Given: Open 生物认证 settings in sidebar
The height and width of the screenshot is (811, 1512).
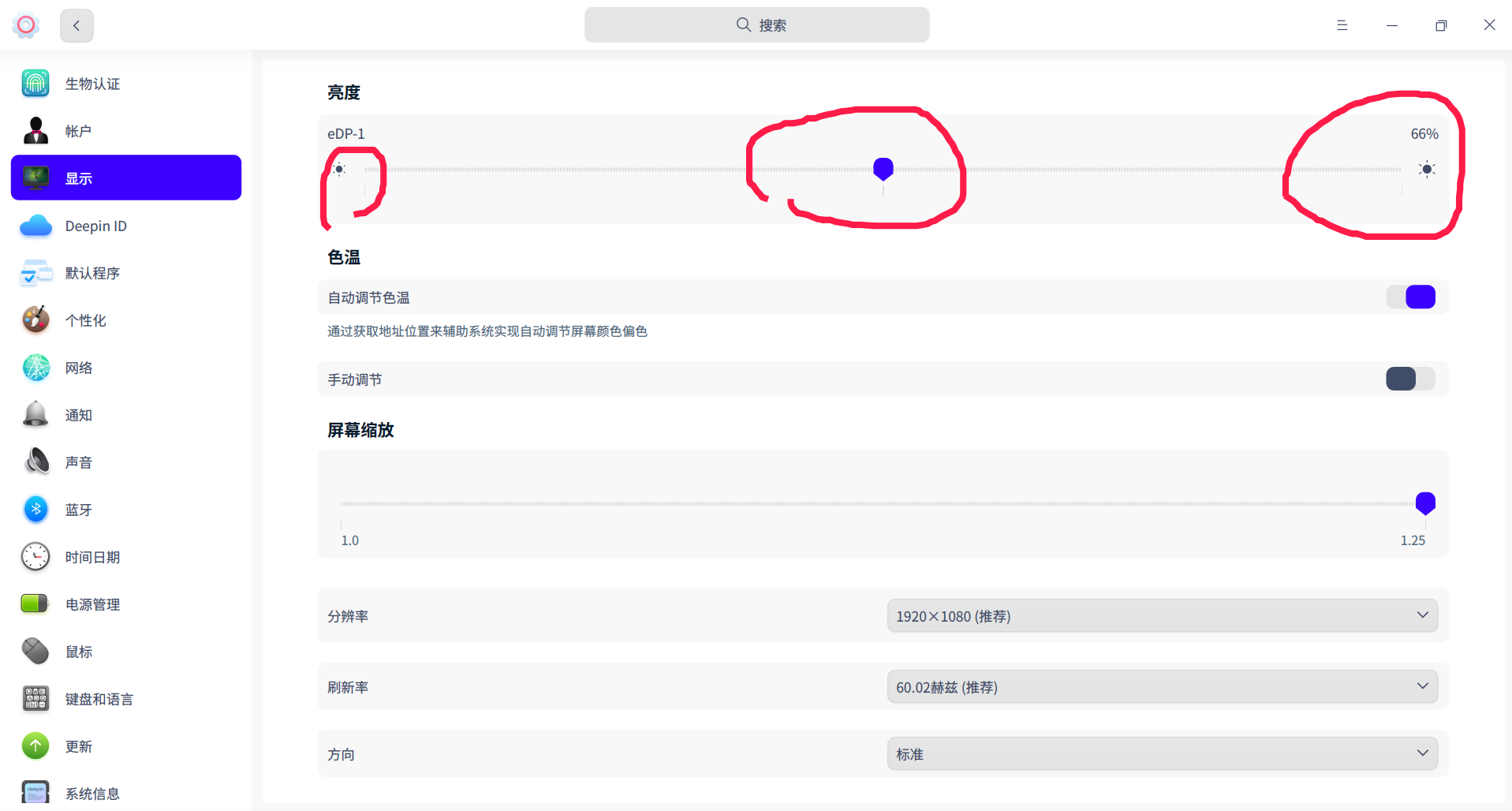Looking at the screenshot, I should click(92, 84).
